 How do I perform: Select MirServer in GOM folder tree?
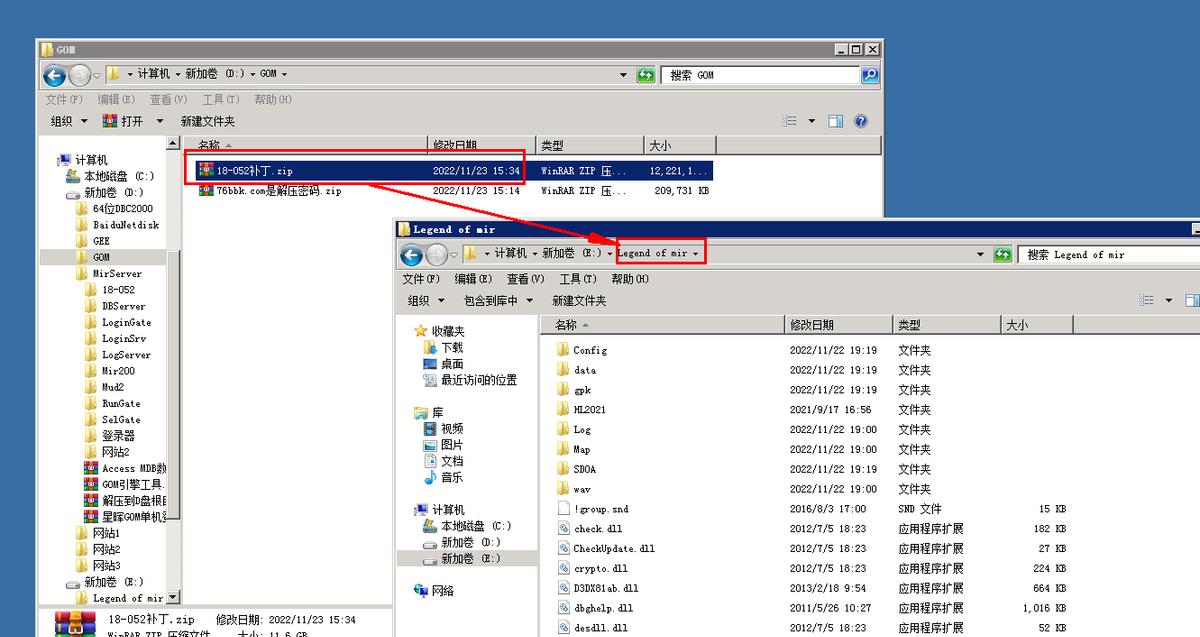pos(109,273)
